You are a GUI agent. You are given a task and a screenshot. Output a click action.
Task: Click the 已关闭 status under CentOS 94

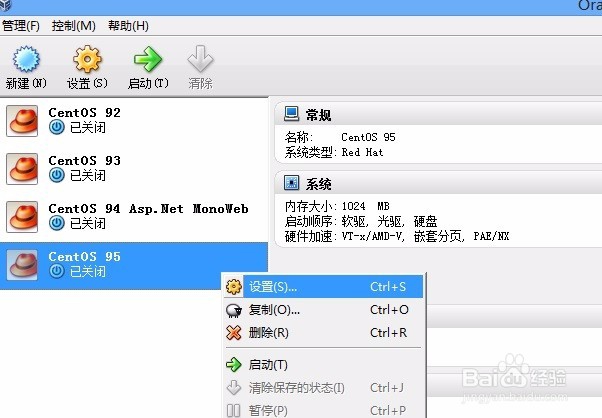[x=88, y=223]
